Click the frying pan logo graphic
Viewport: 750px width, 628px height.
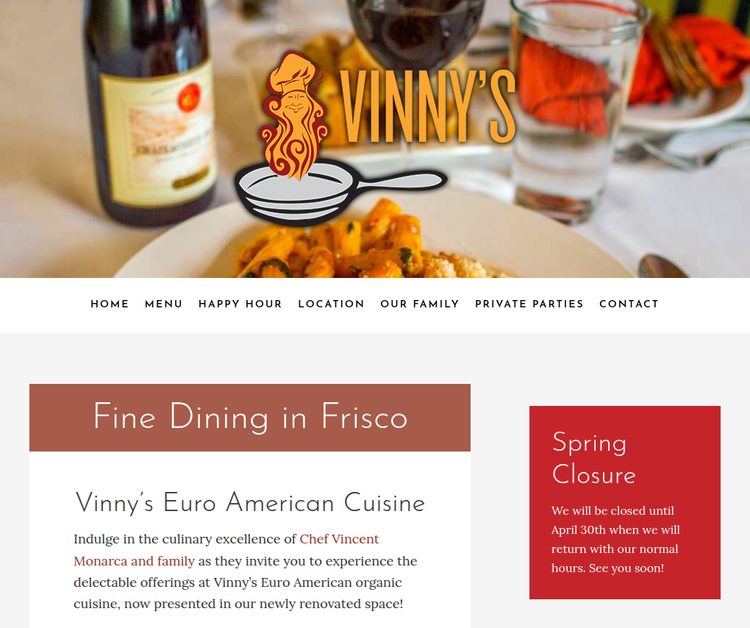[x=341, y=191]
